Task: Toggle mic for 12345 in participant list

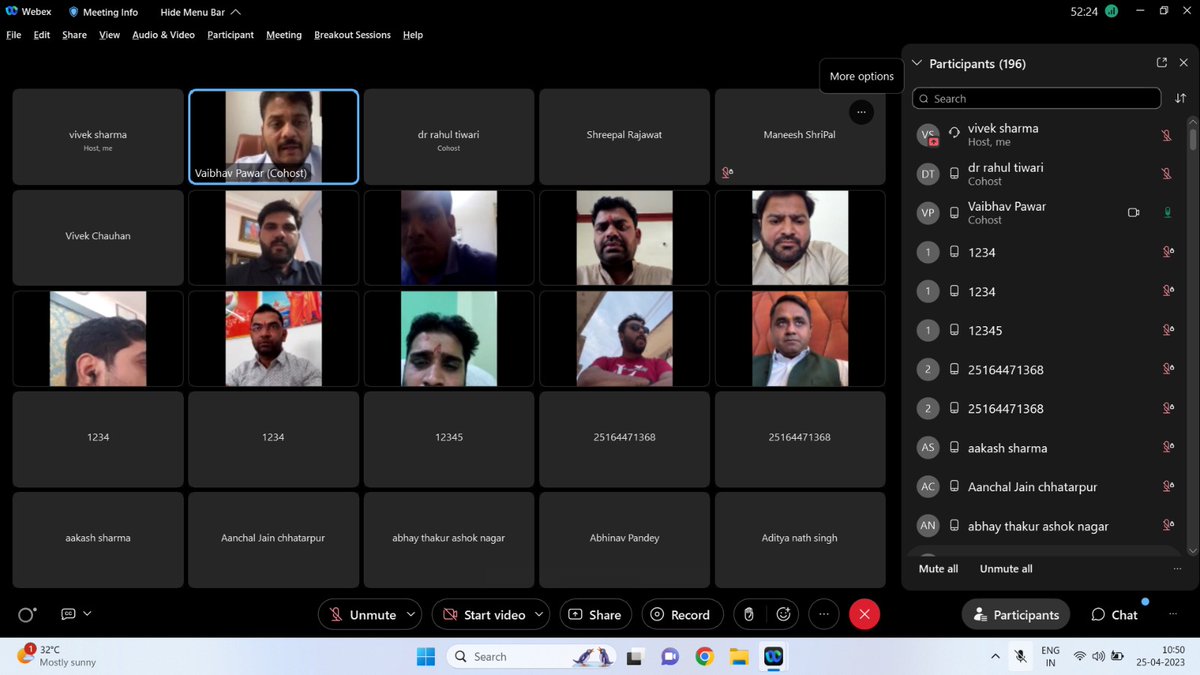Action: coord(1167,330)
